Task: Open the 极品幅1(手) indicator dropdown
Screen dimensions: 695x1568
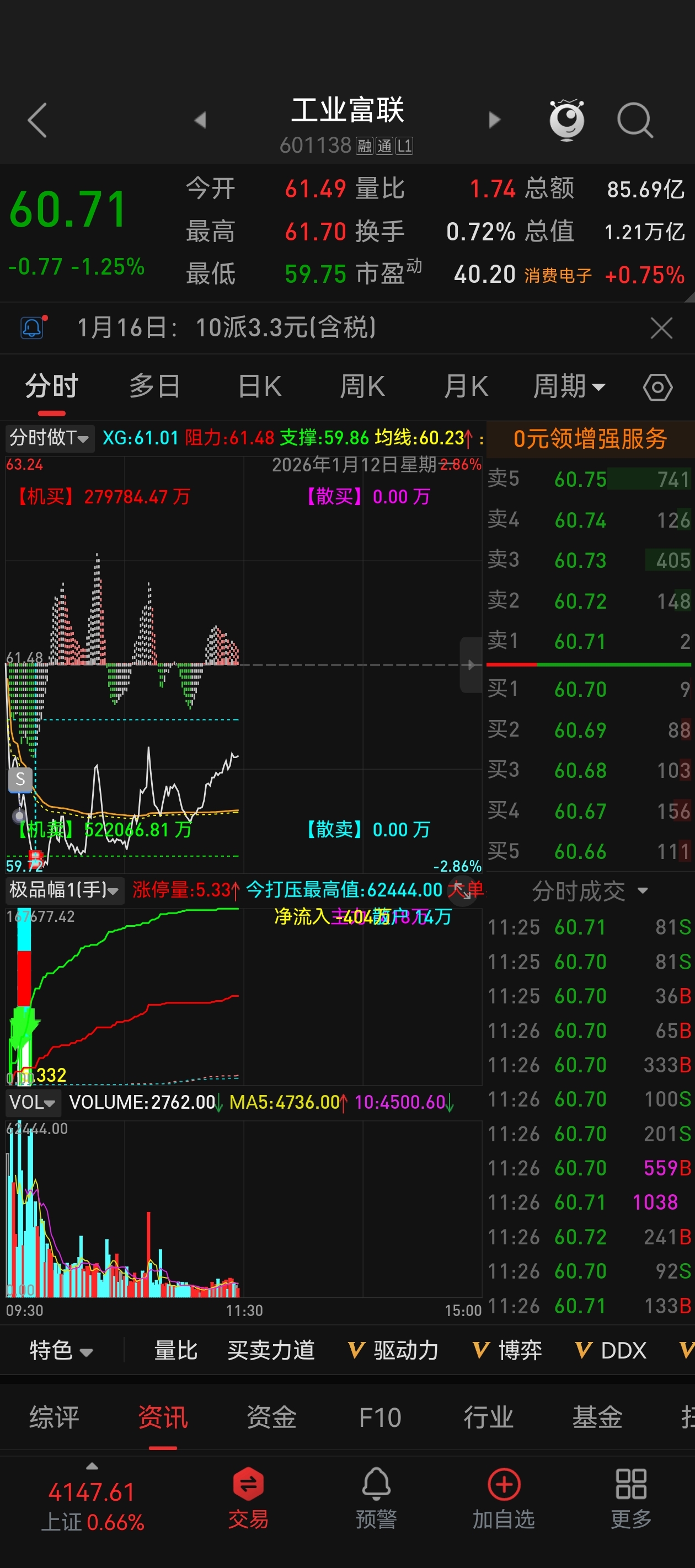Action: coord(65,890)
